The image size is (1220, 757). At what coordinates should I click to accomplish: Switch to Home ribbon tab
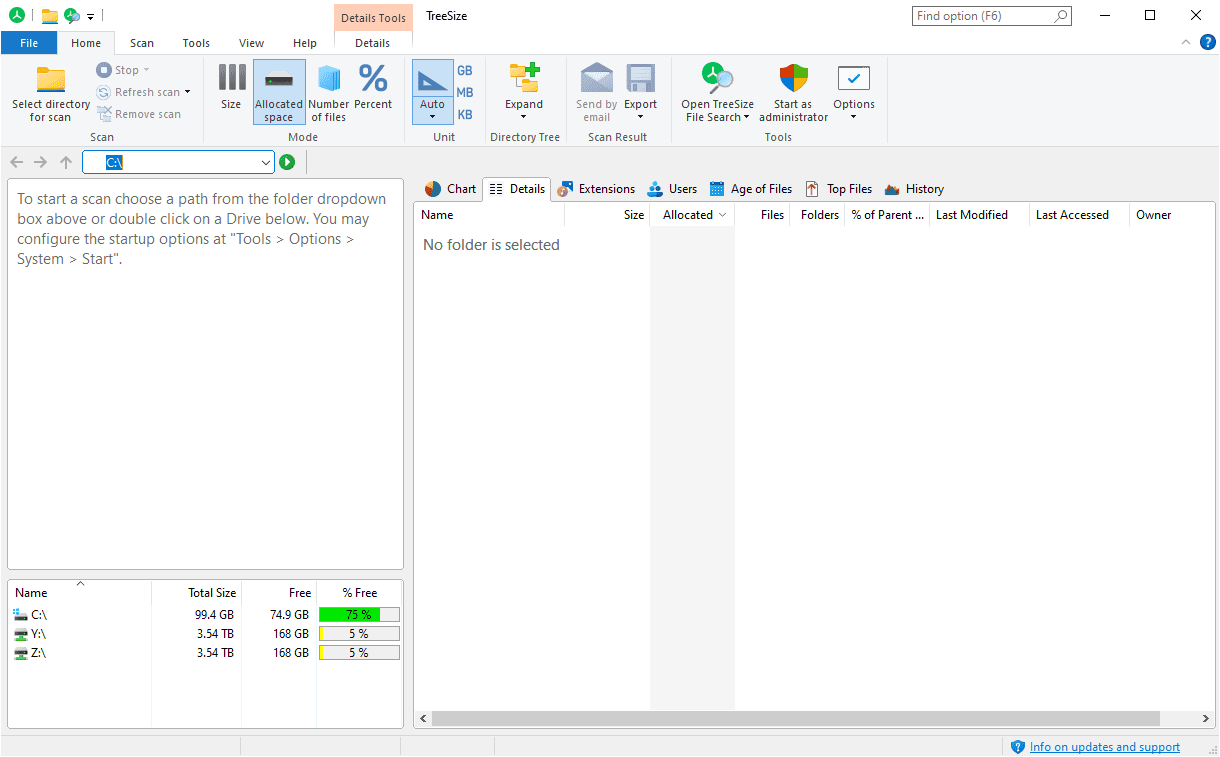[x=86, y=43]
